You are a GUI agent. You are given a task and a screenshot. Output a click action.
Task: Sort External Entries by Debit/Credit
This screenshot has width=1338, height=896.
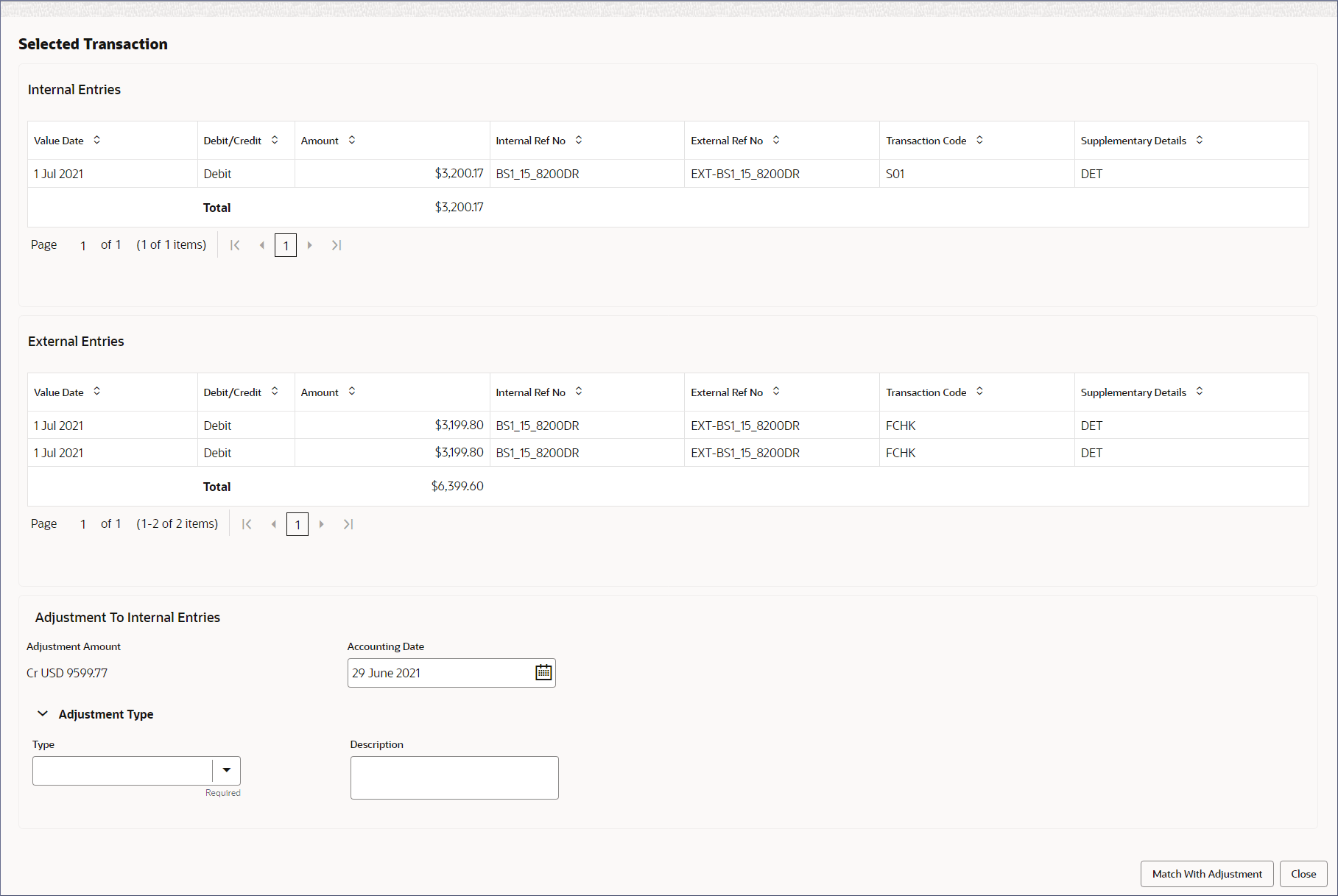[x=275, y=392]
